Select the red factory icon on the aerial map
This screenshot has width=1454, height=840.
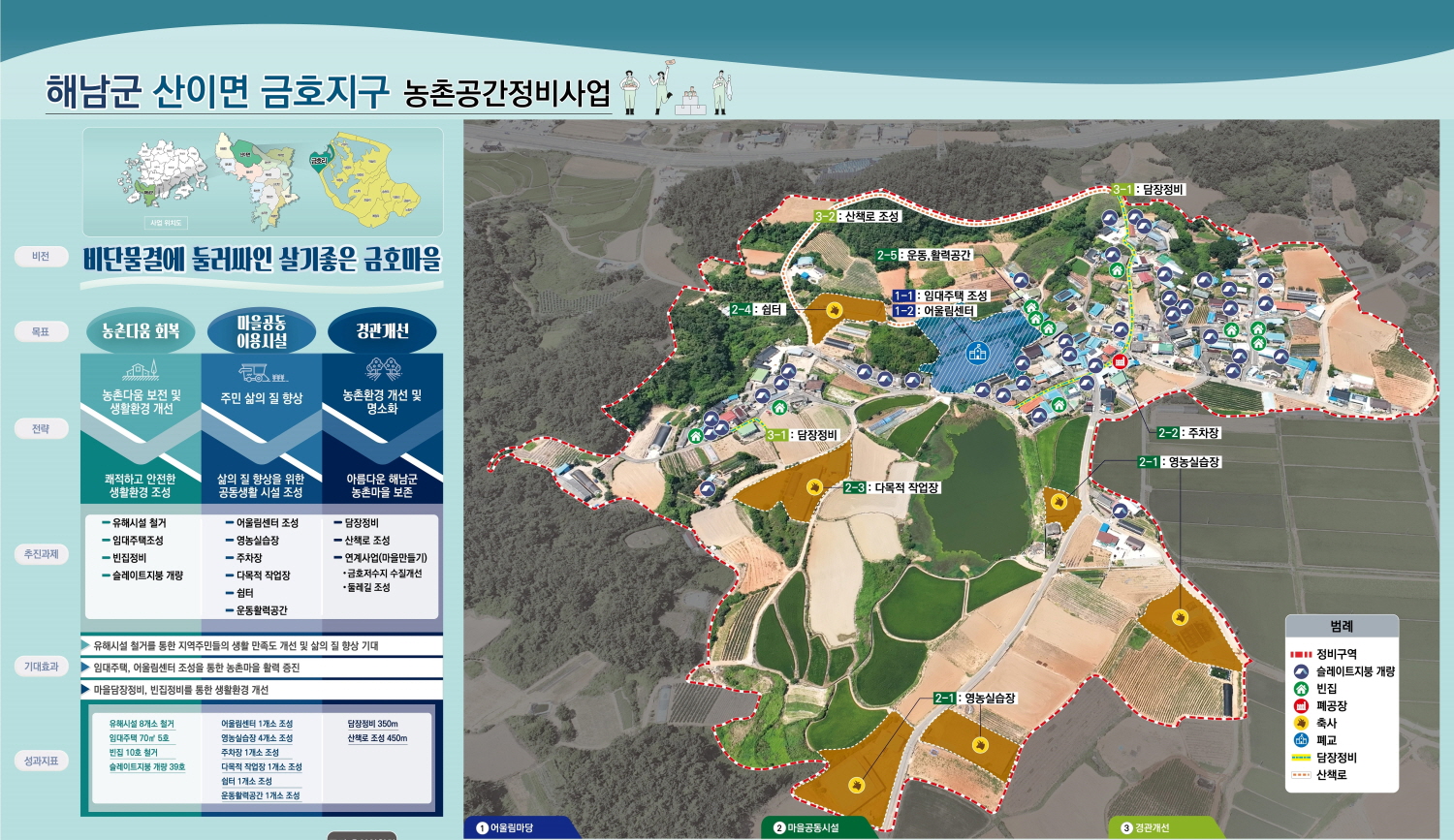tap(1120, 361)
